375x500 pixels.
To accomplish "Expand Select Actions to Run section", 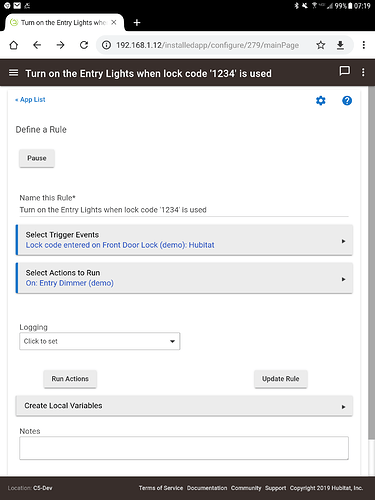I will 184,278.
